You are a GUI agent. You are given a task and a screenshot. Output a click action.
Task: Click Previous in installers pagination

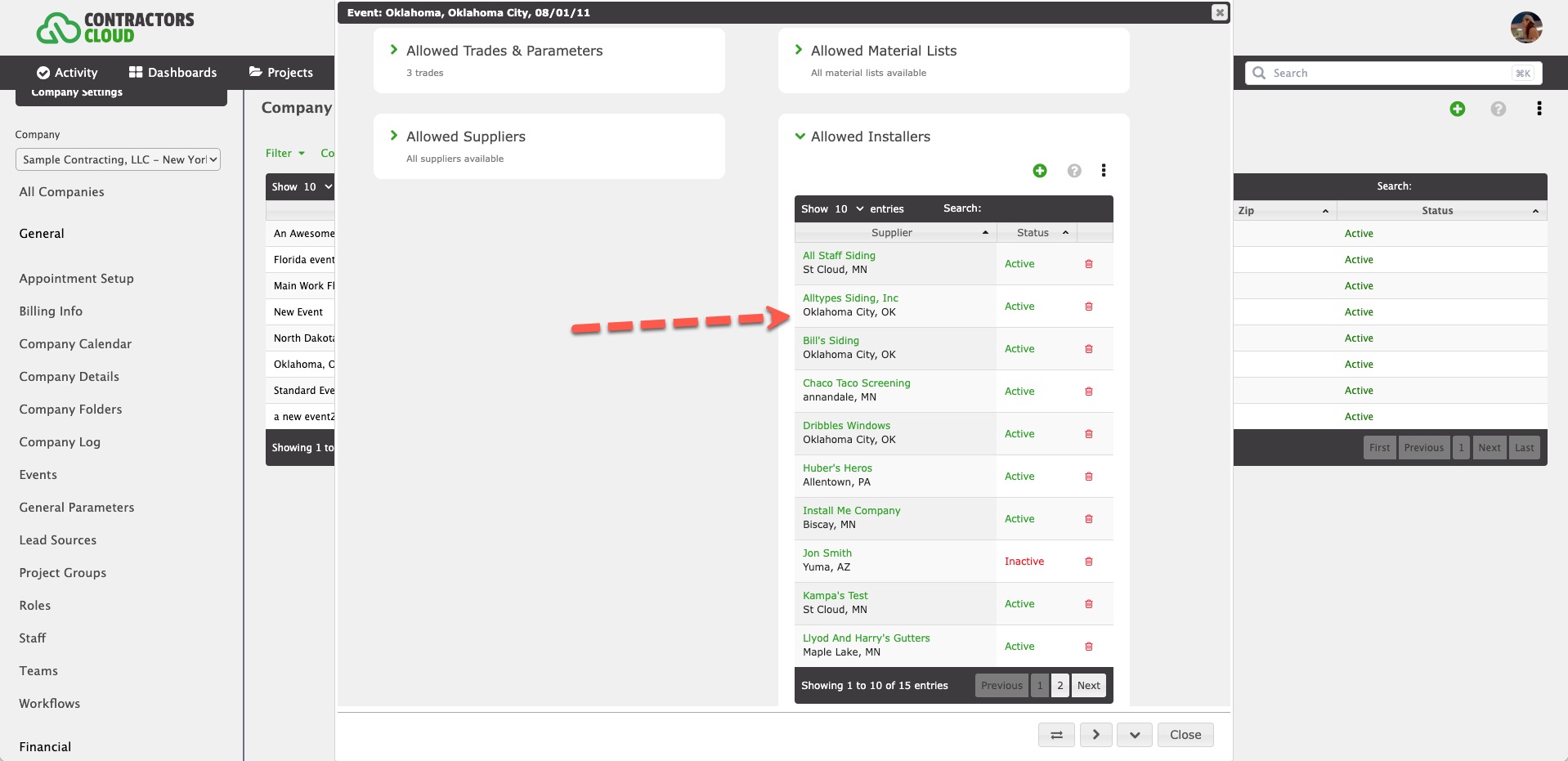[x=1001, y=686]
